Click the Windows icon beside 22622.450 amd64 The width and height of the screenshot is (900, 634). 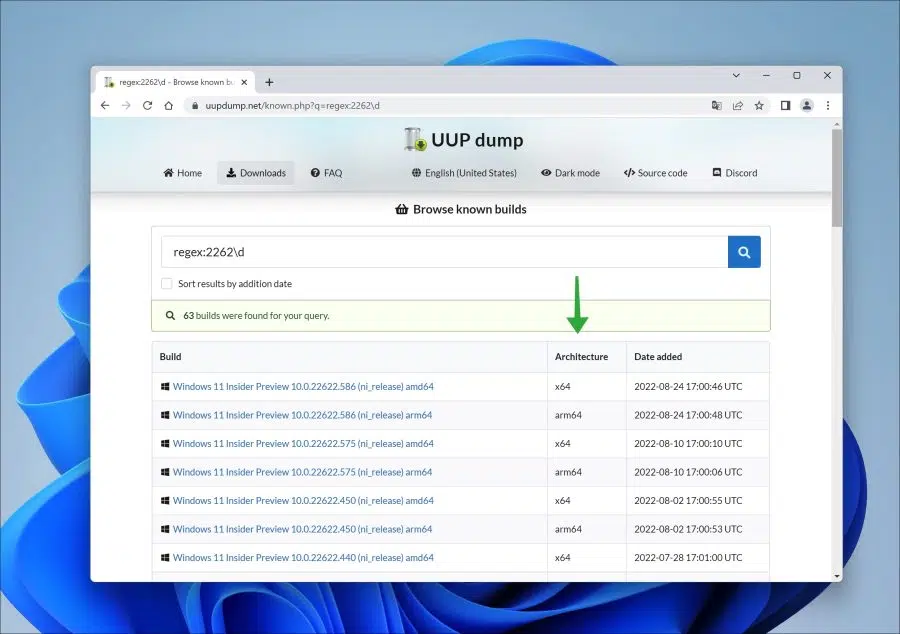pos(165,500)
